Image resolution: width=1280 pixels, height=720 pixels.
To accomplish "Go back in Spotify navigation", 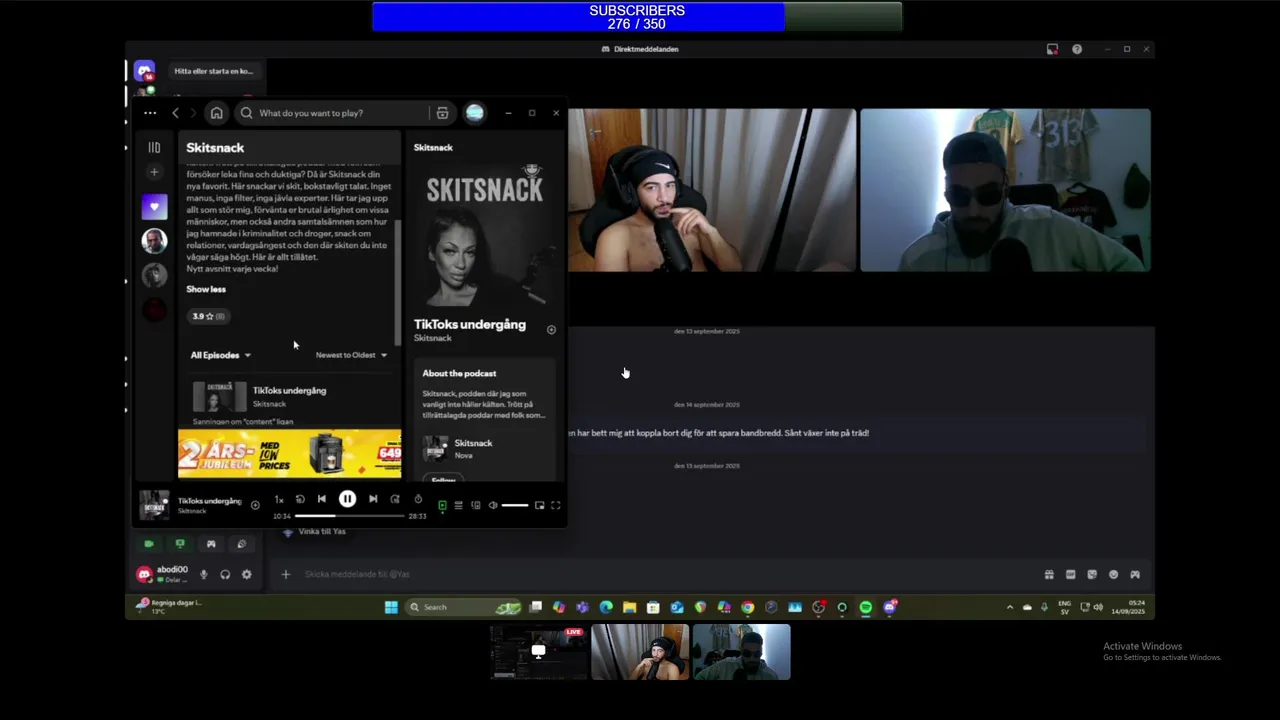I will click(x=175, y=113).
